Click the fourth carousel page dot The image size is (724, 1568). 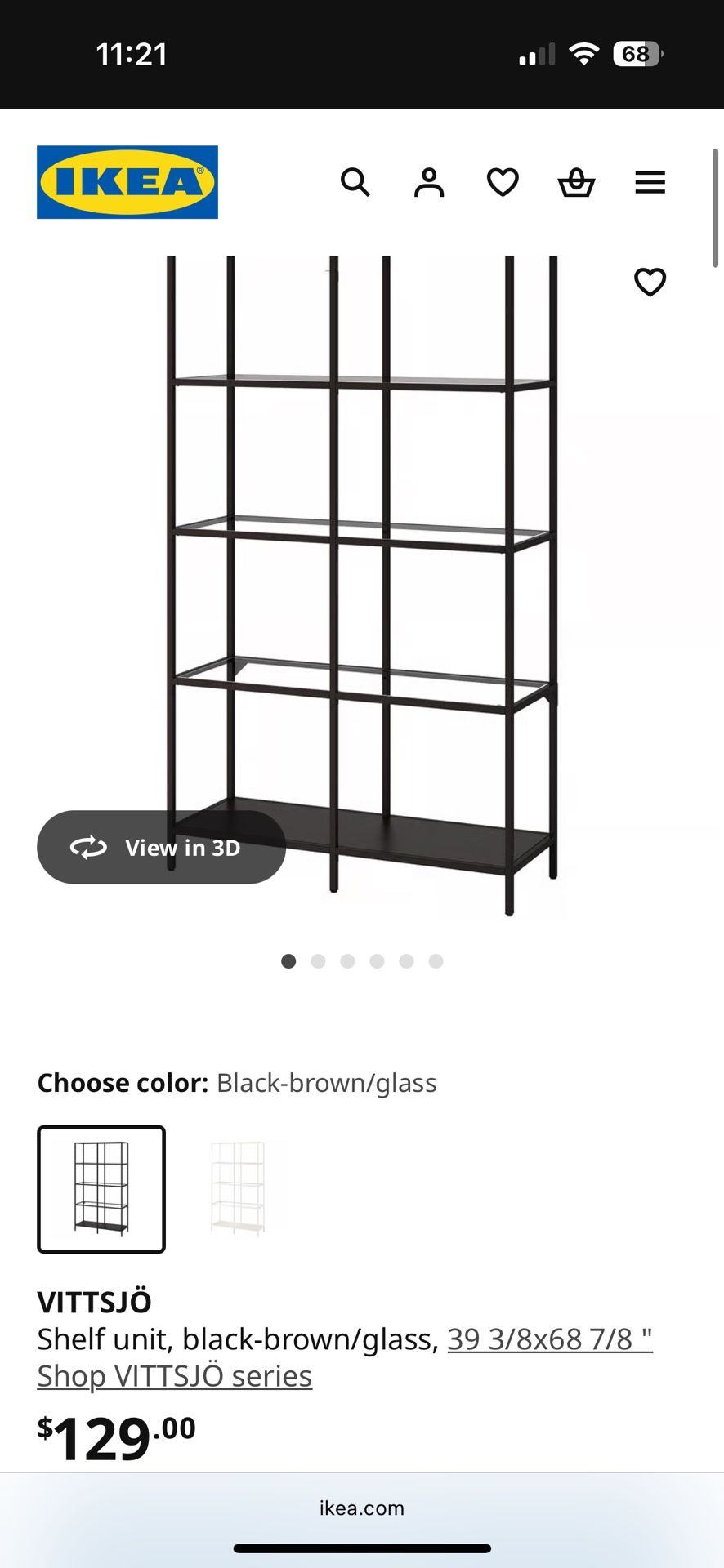[x=377, y=961]
